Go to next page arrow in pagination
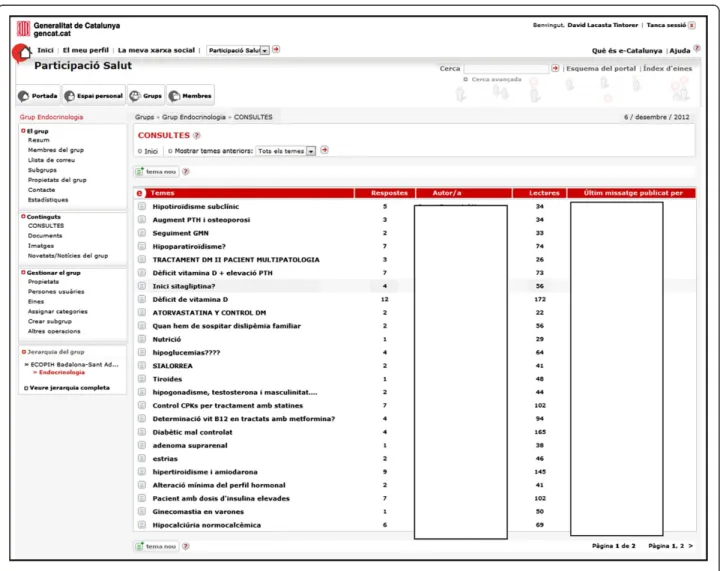The height and width of the screenshot is (571, 723). (x=691, y=546)
